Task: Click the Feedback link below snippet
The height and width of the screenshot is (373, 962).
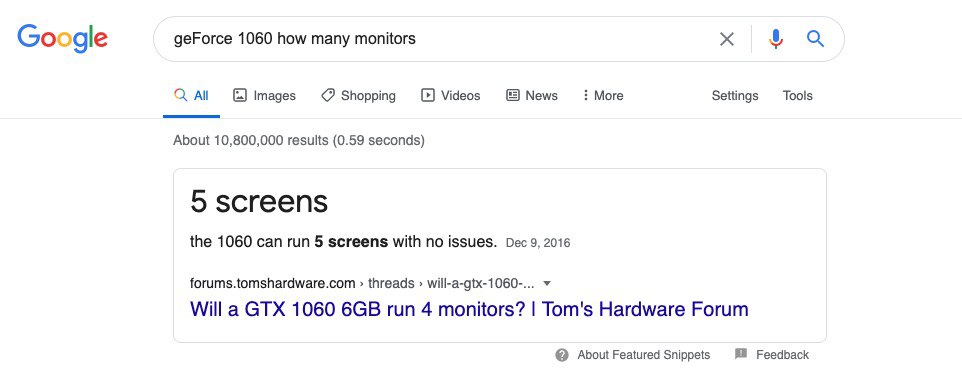Action: click(x=782, y=355)
